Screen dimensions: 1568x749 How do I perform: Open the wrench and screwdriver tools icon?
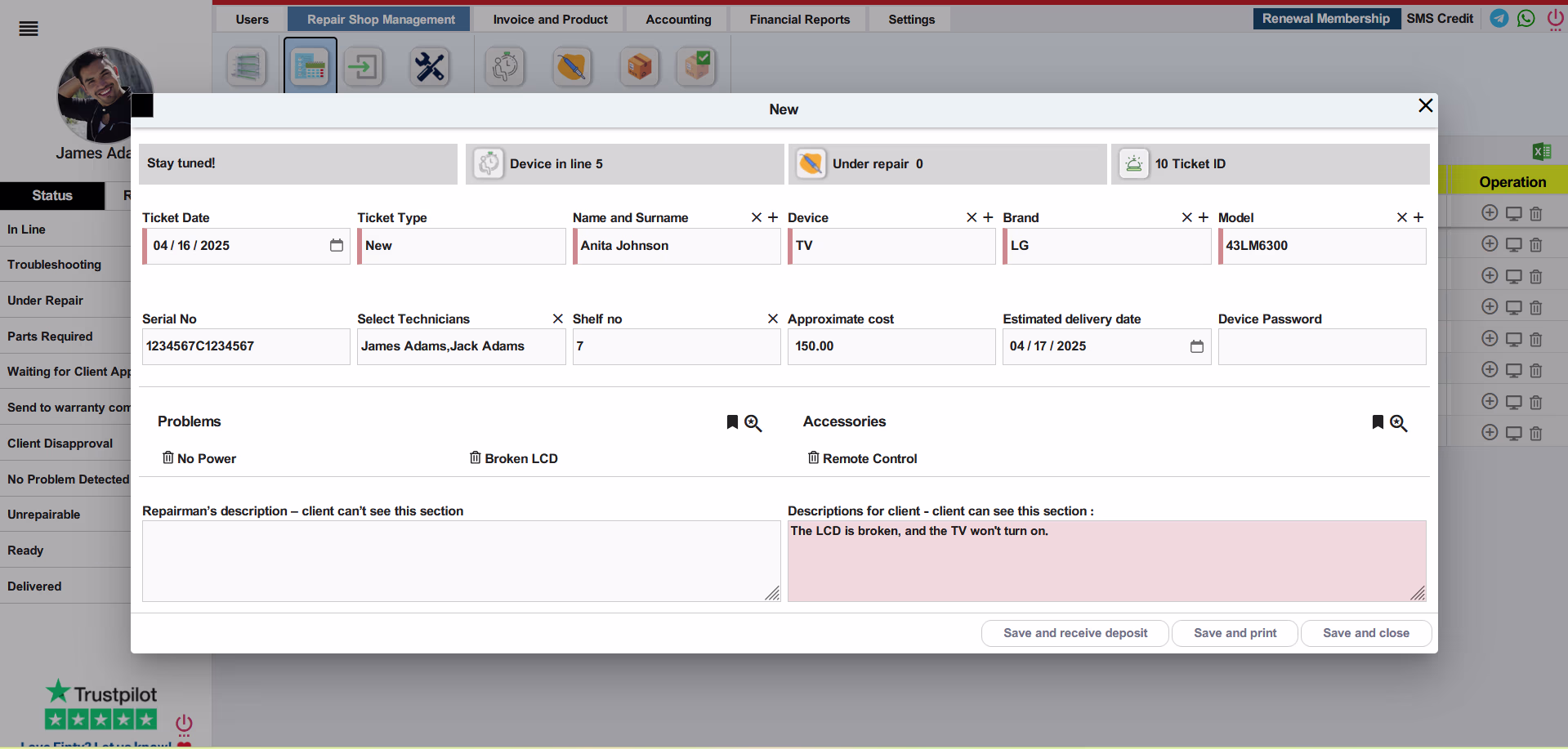430,67
